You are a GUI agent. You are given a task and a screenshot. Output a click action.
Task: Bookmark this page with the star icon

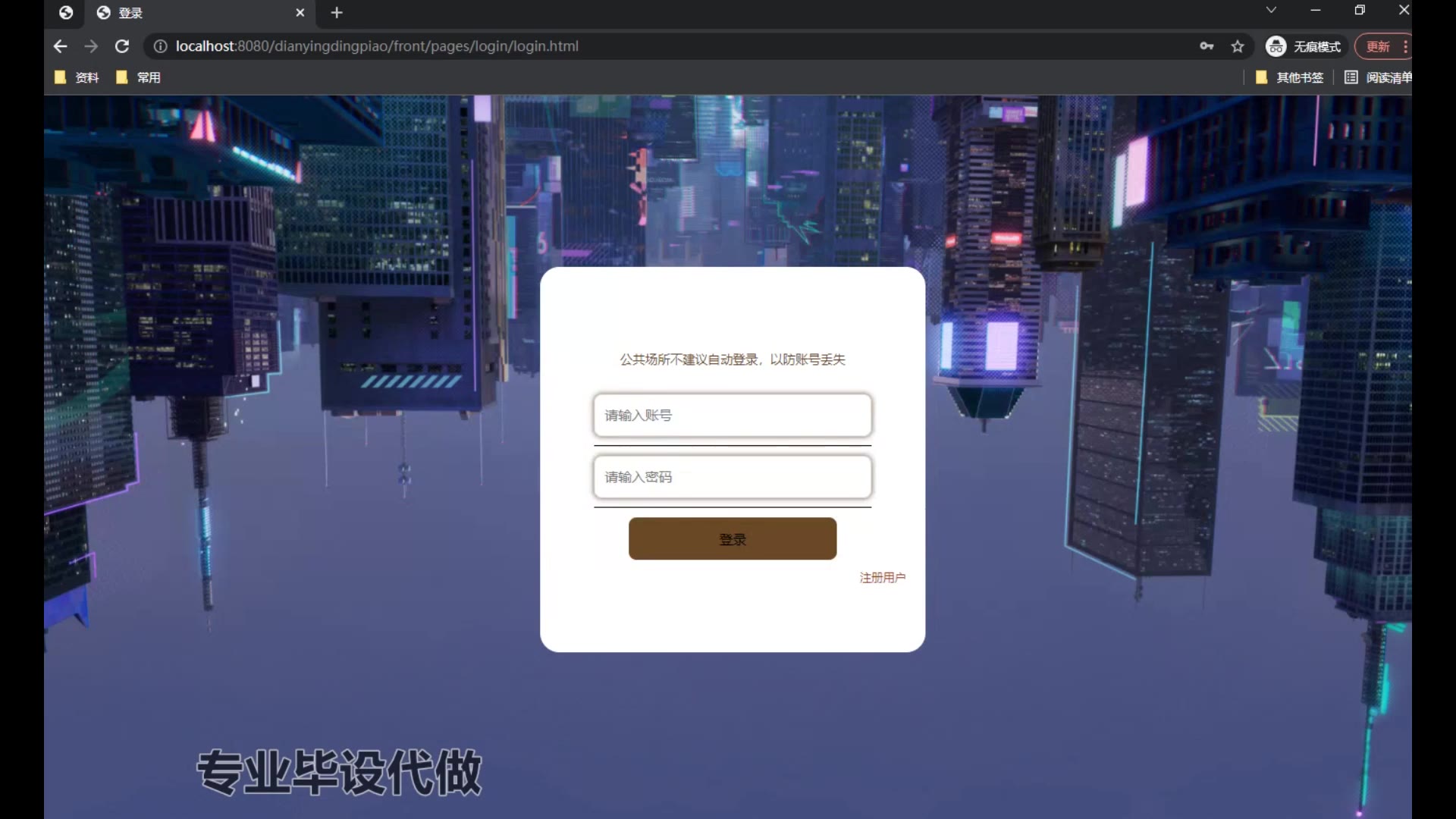pyautogui.click(x=1238, y=46)
